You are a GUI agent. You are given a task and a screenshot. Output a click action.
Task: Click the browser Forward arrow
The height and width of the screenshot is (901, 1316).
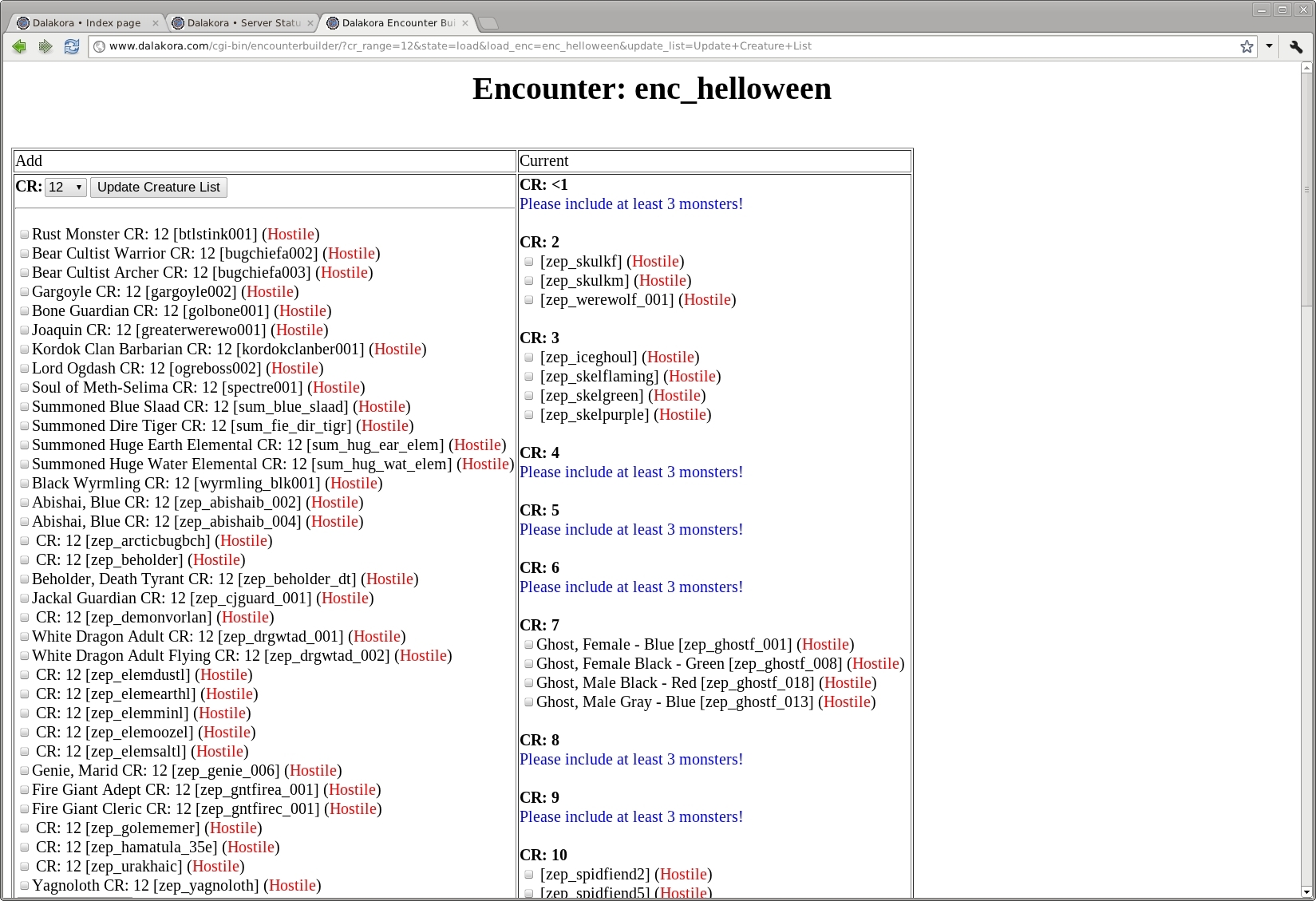click(x=45, y=46)
